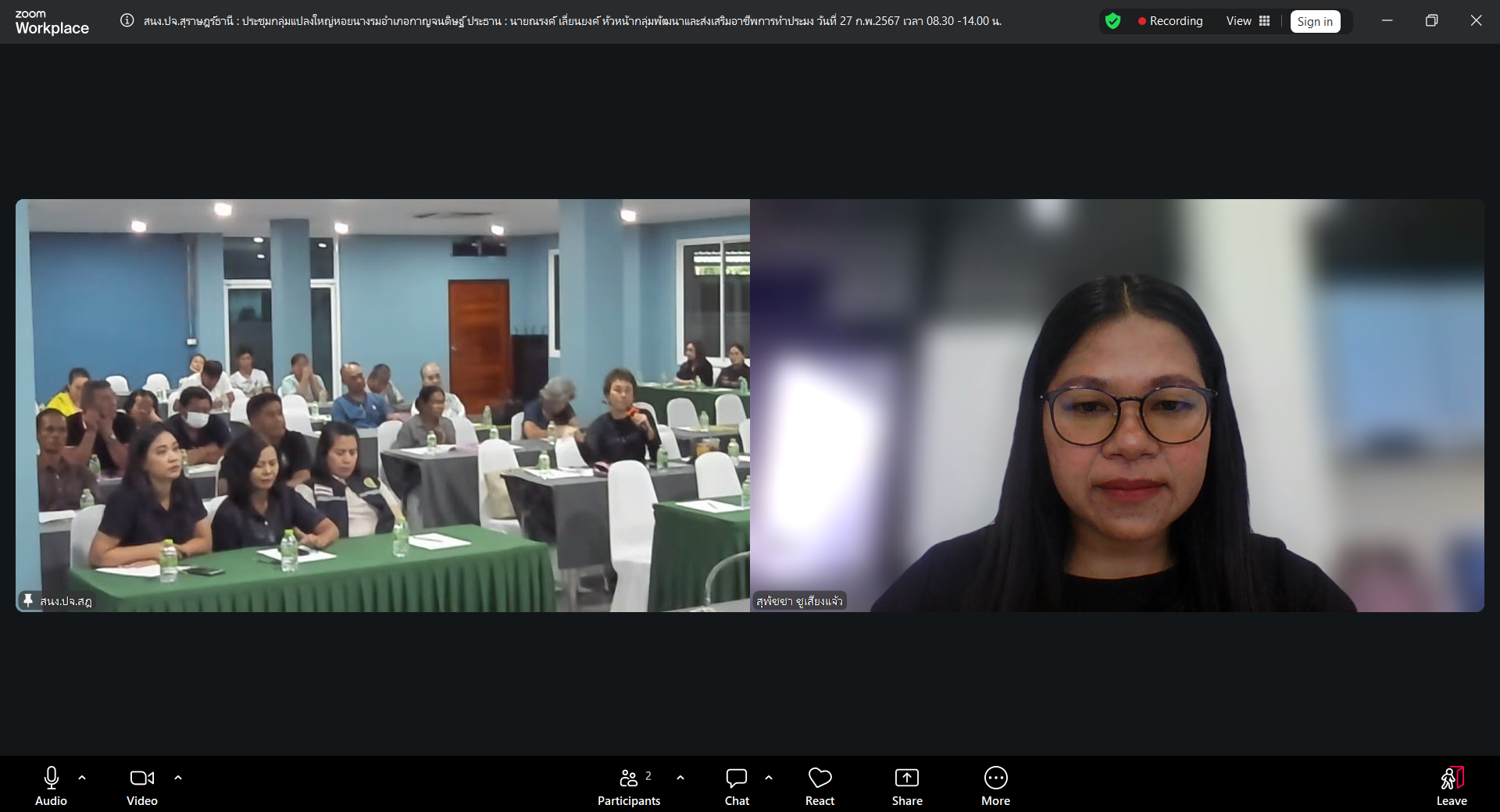Select the meeting room video tile
Viewport: 1500px width, 812px height.
383,405
